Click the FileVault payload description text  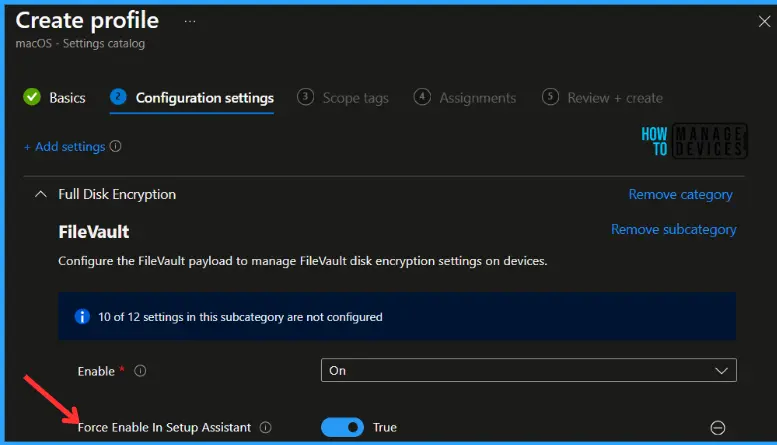point(303,261)
